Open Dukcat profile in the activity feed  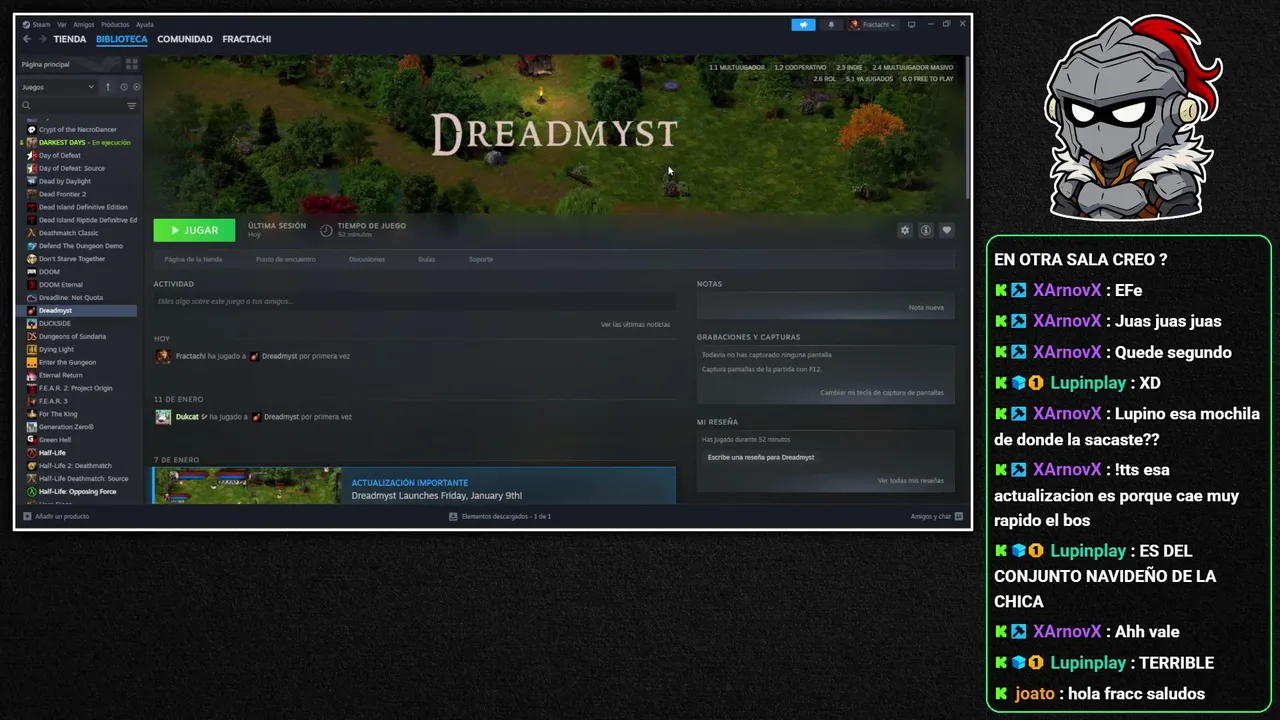[x=187, y=417]
